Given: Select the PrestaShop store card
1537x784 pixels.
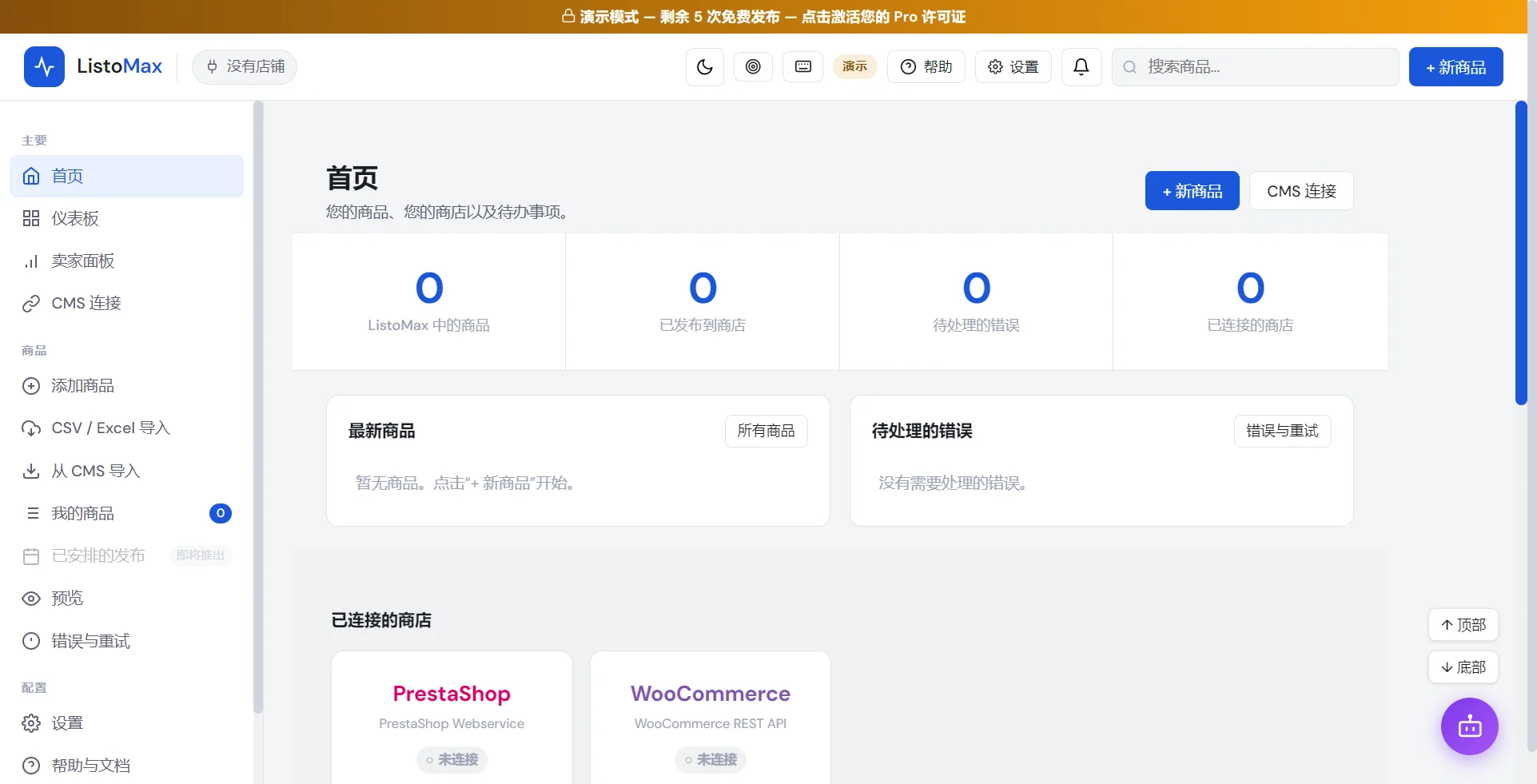Looking at the screenshot, I should coord(452,718).
